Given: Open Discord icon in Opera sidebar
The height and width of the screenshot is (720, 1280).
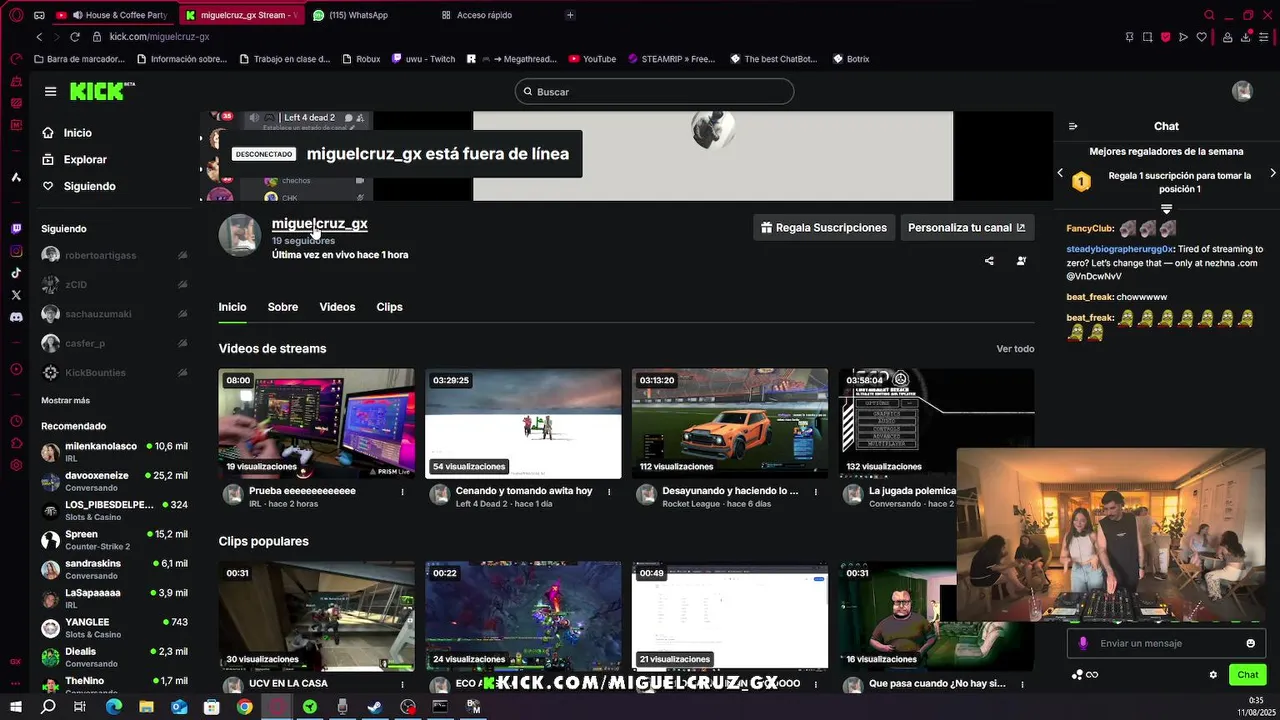Looking at the screenshot, I should [x=16, y=317].
